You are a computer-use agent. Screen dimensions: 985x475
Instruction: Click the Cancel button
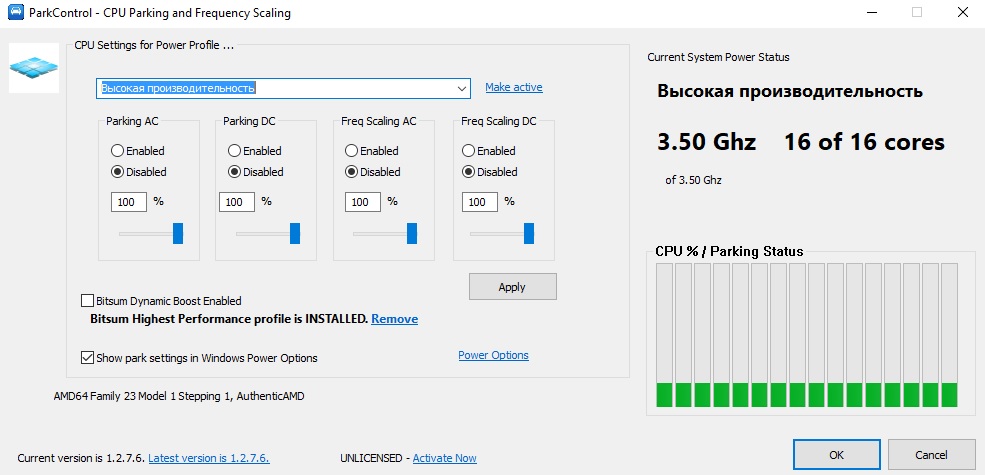click(931, 455)
